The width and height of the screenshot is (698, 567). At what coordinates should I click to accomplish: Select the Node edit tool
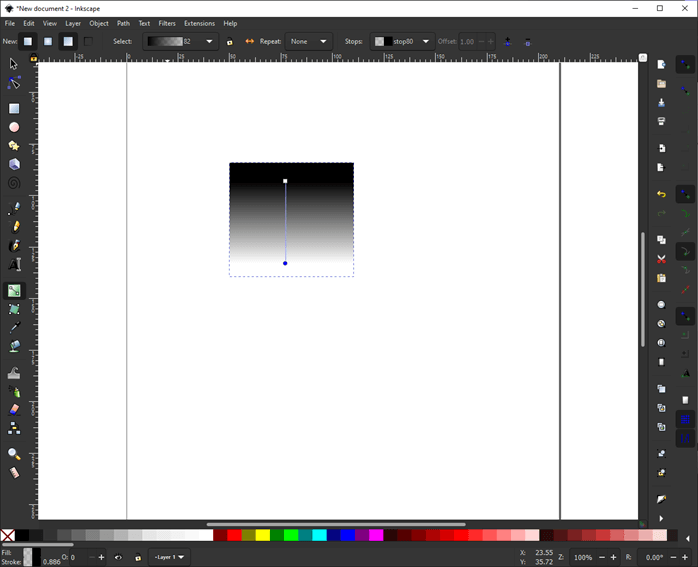tap(14, 83)
